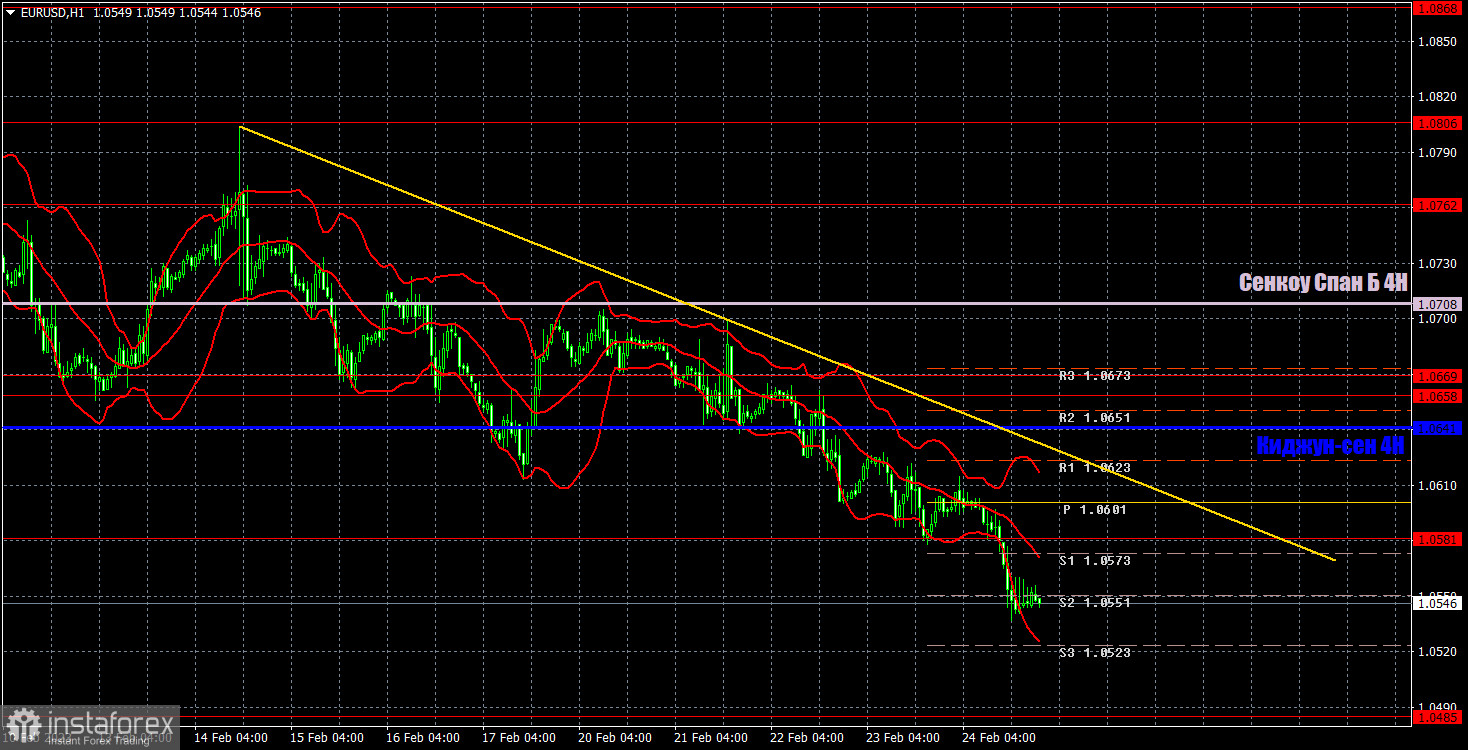Click the current price 1.0546 tag
This screenshot has width=1468, height=750.
point(1439,603)
